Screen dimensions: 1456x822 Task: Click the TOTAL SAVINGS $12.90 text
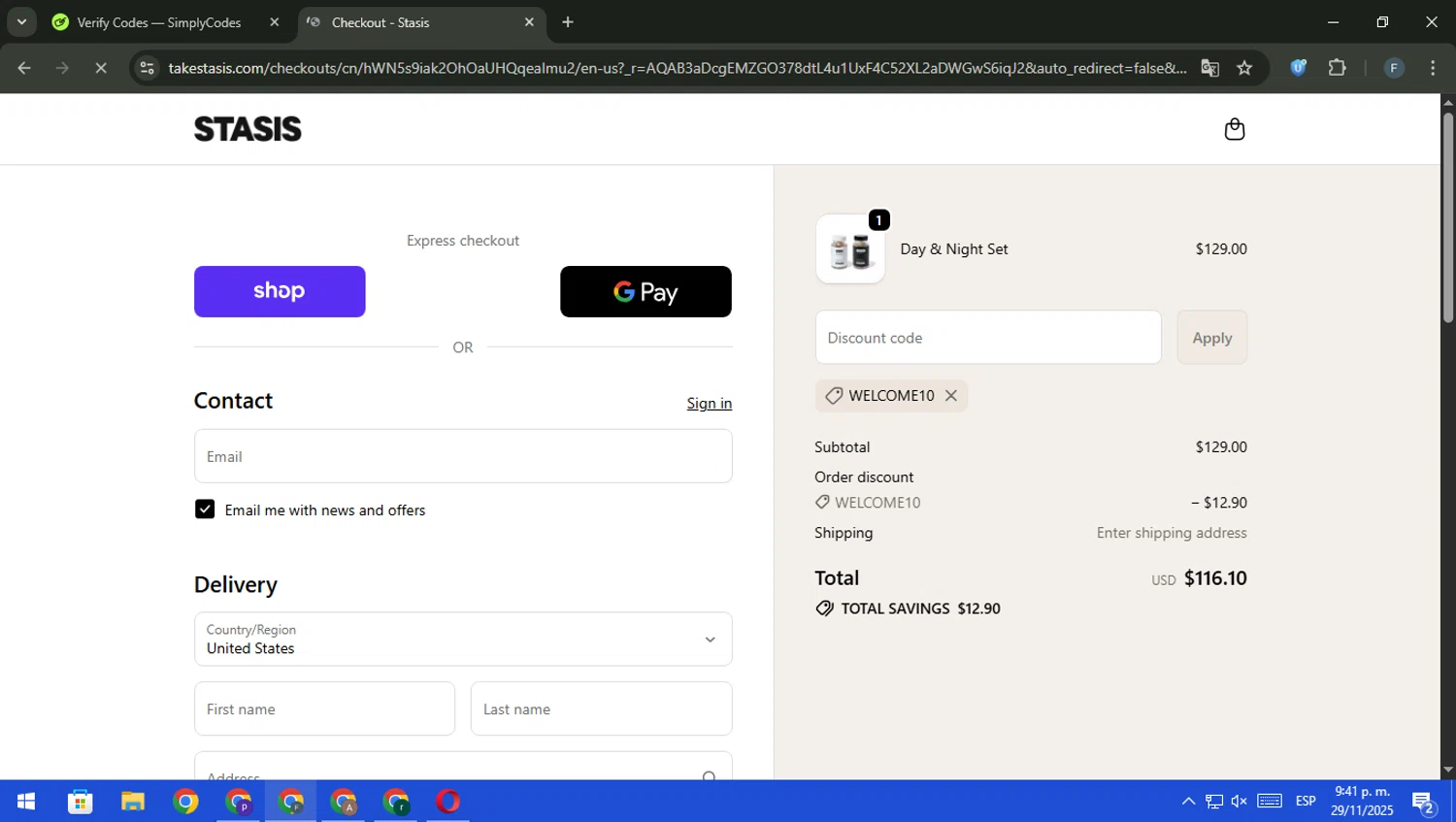tap(920, 608)
